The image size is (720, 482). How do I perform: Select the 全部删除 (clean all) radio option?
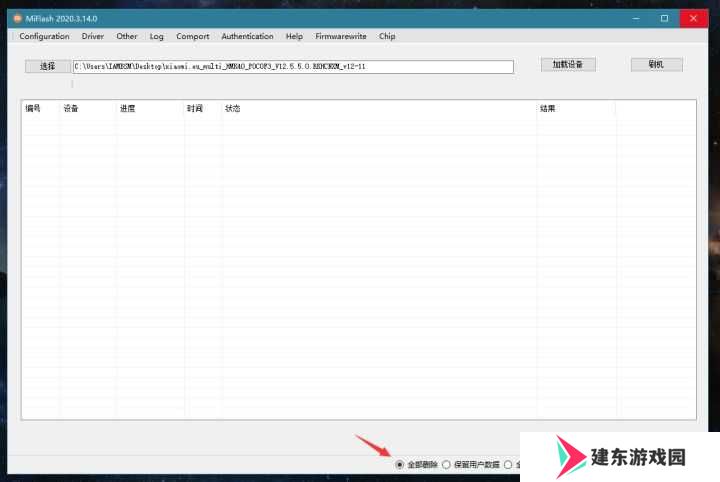[416, 465]
